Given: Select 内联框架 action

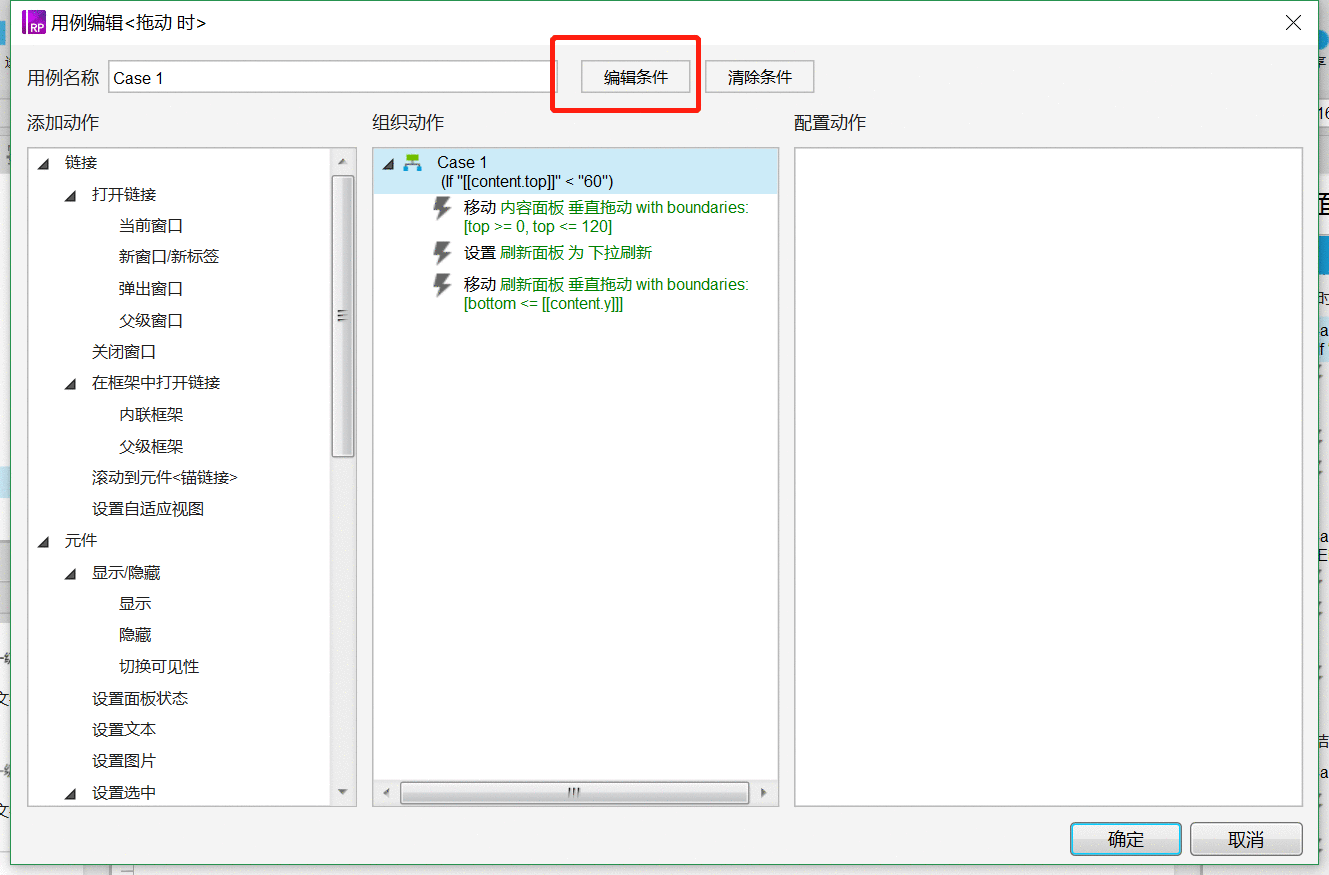Looking at the screenshot, I should point(151,415).
